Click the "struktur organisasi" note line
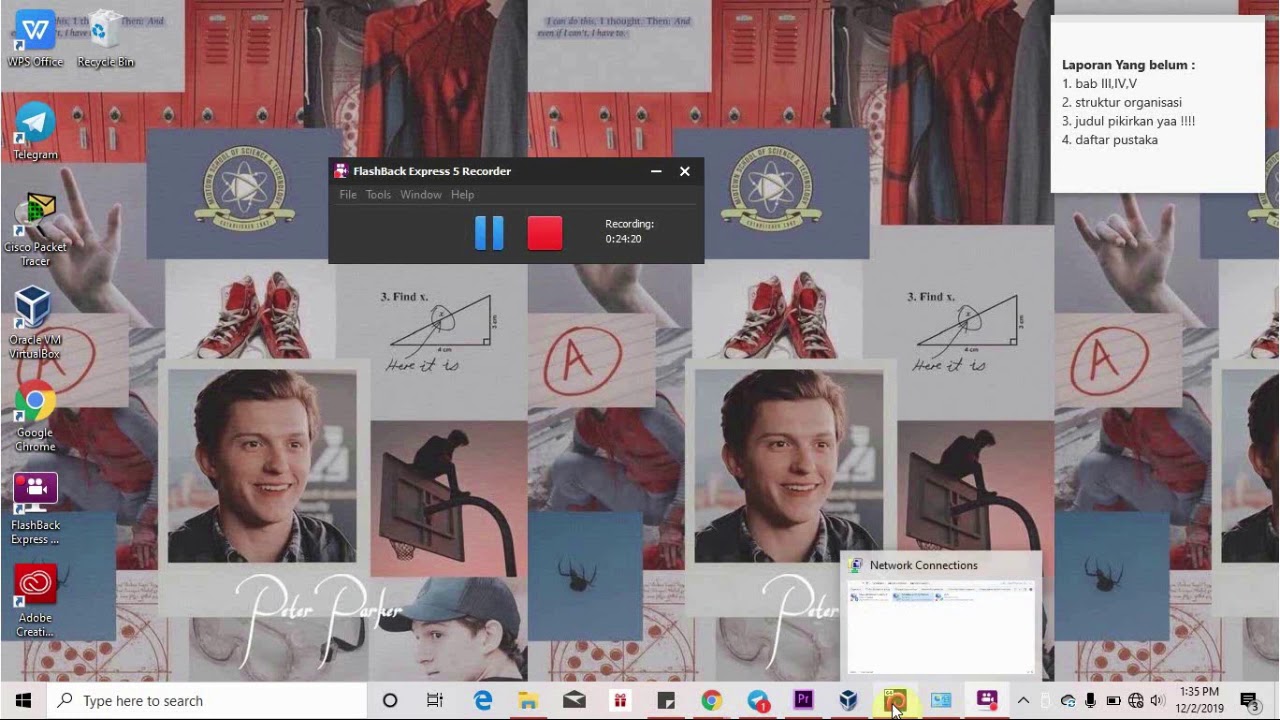This screenshot has height=720, width=1280. 1122,102
